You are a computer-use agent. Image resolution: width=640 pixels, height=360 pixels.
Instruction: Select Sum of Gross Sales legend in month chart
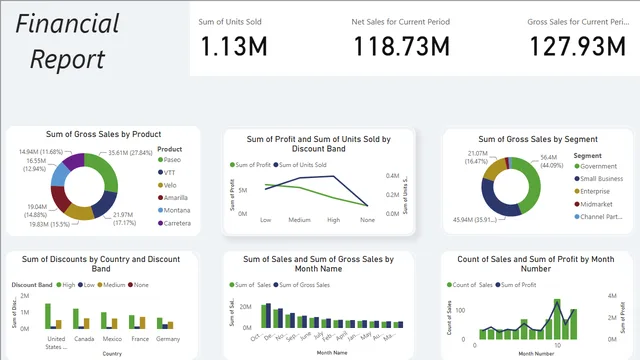(302, 285)
